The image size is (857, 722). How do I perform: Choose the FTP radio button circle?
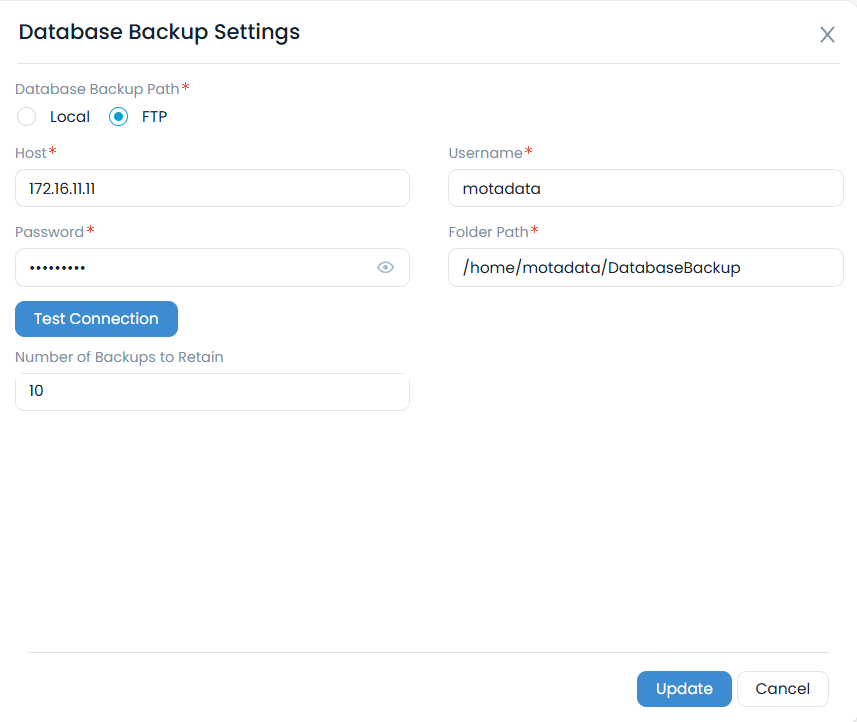pos(118,117)
